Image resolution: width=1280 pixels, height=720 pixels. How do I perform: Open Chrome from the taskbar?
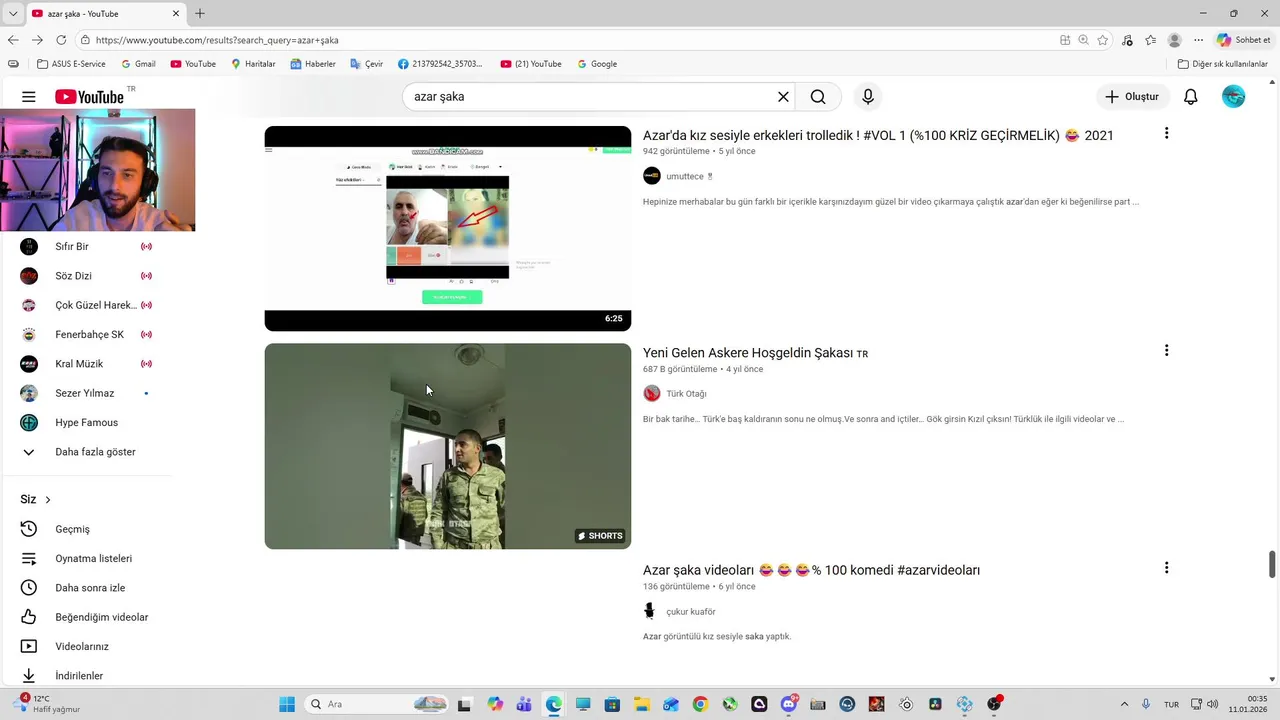(700, 704)
